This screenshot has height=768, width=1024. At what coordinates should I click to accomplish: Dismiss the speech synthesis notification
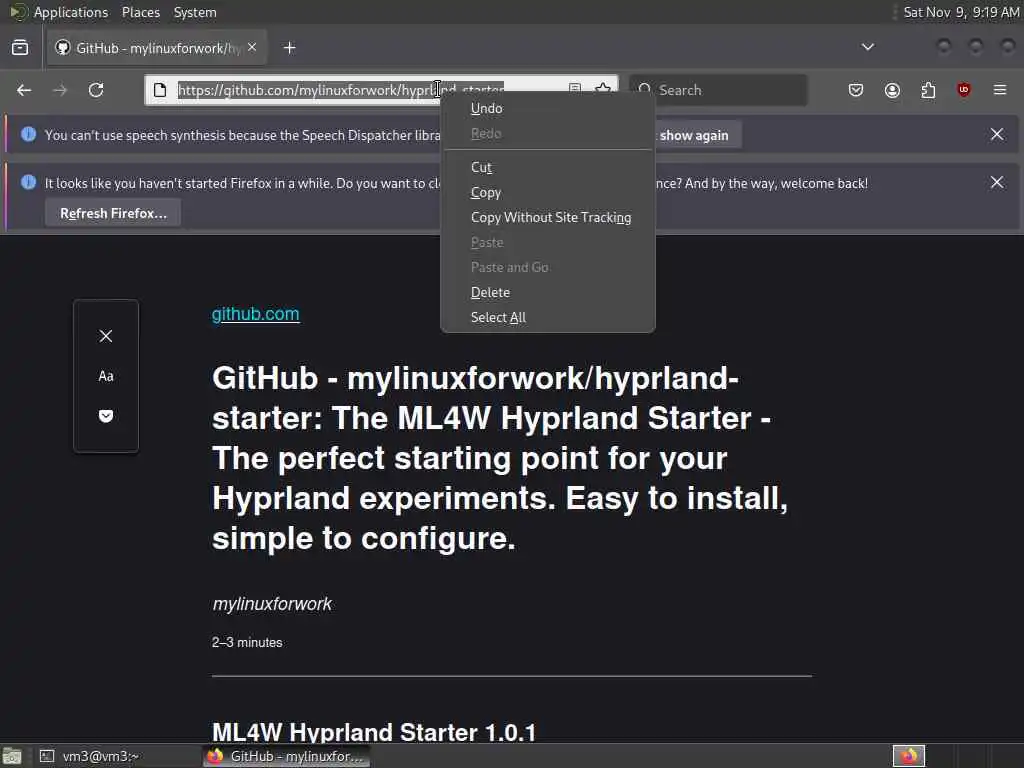coord(997,135)
